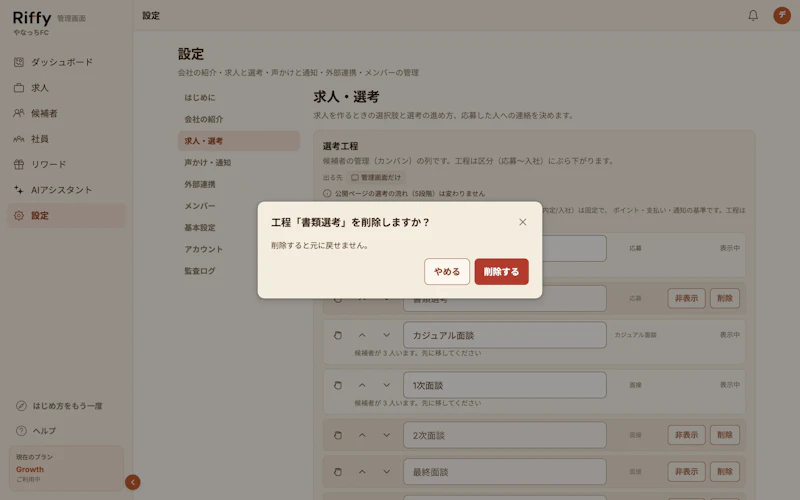Hide the 書類選考 stage with 非表示
Viewport: 800px width, 500px height.
click(x=686, y=298)
